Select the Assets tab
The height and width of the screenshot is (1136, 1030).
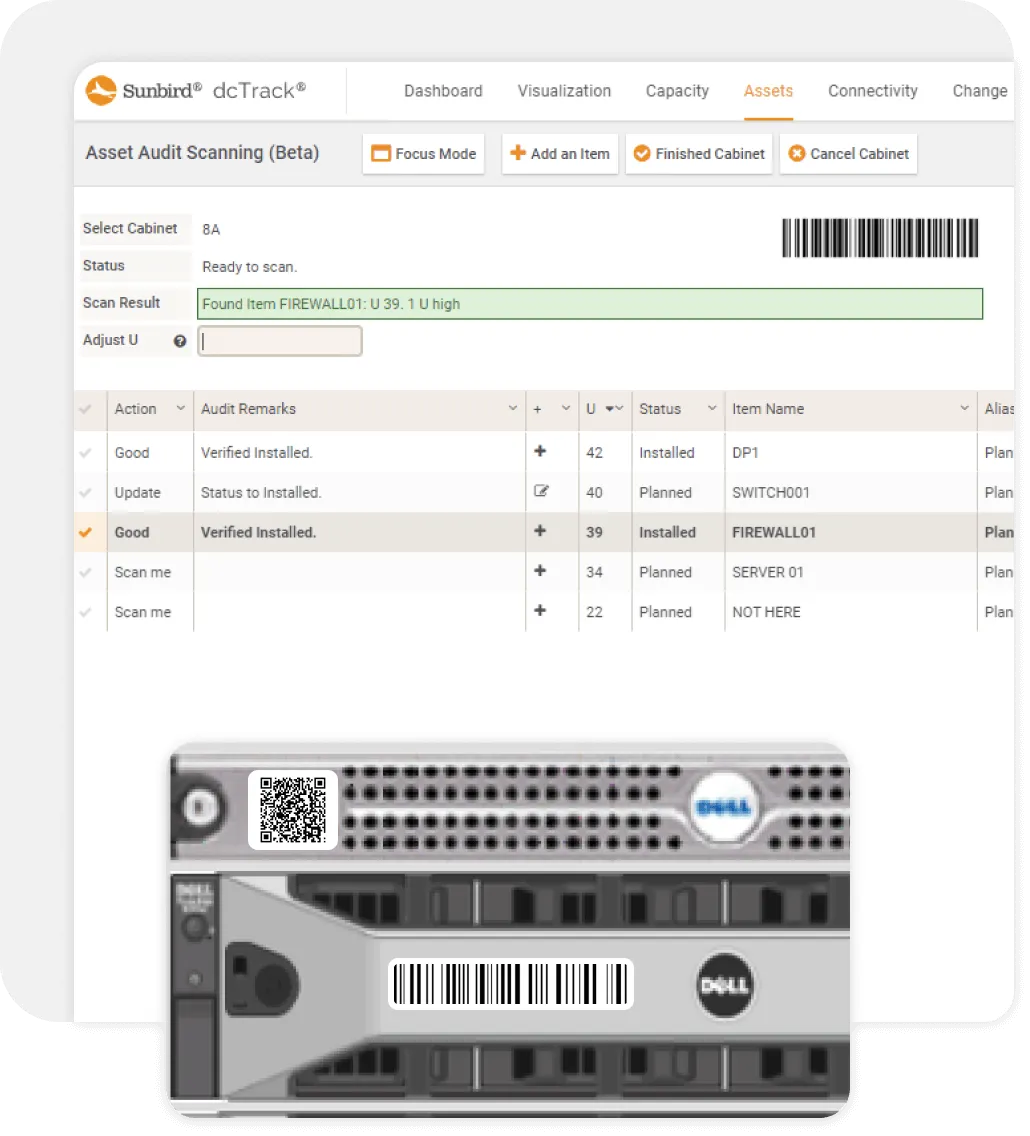tap(769, 91)
